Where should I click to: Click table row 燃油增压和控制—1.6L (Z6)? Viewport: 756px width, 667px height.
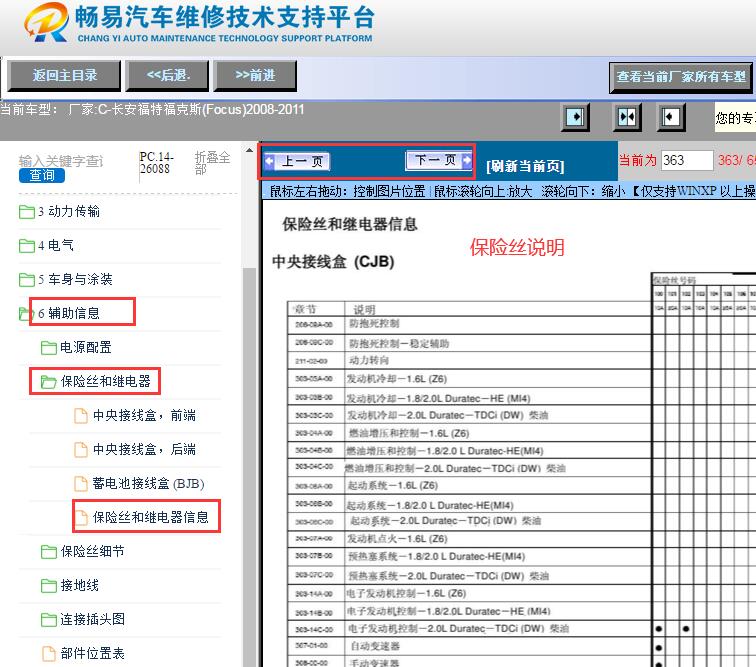pos(469,433)
